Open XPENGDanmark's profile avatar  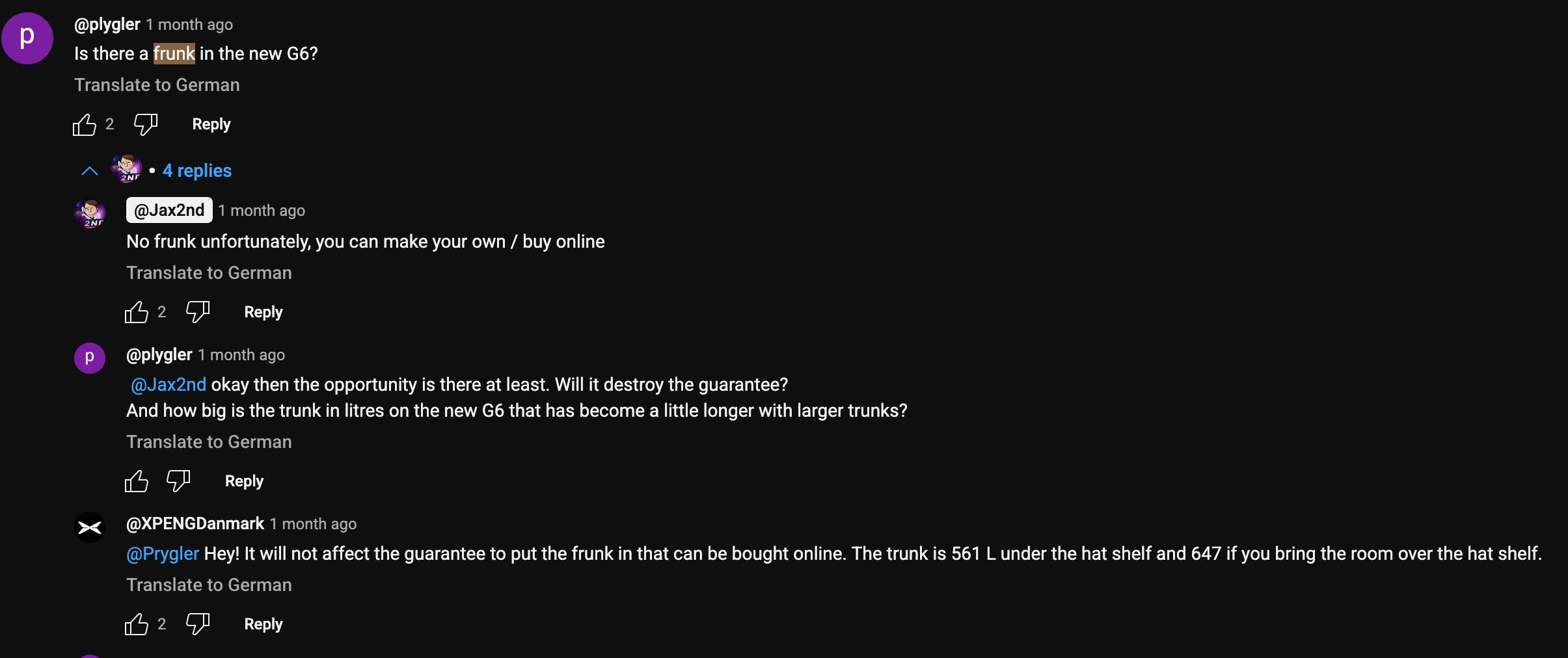[x=90, y=527]
